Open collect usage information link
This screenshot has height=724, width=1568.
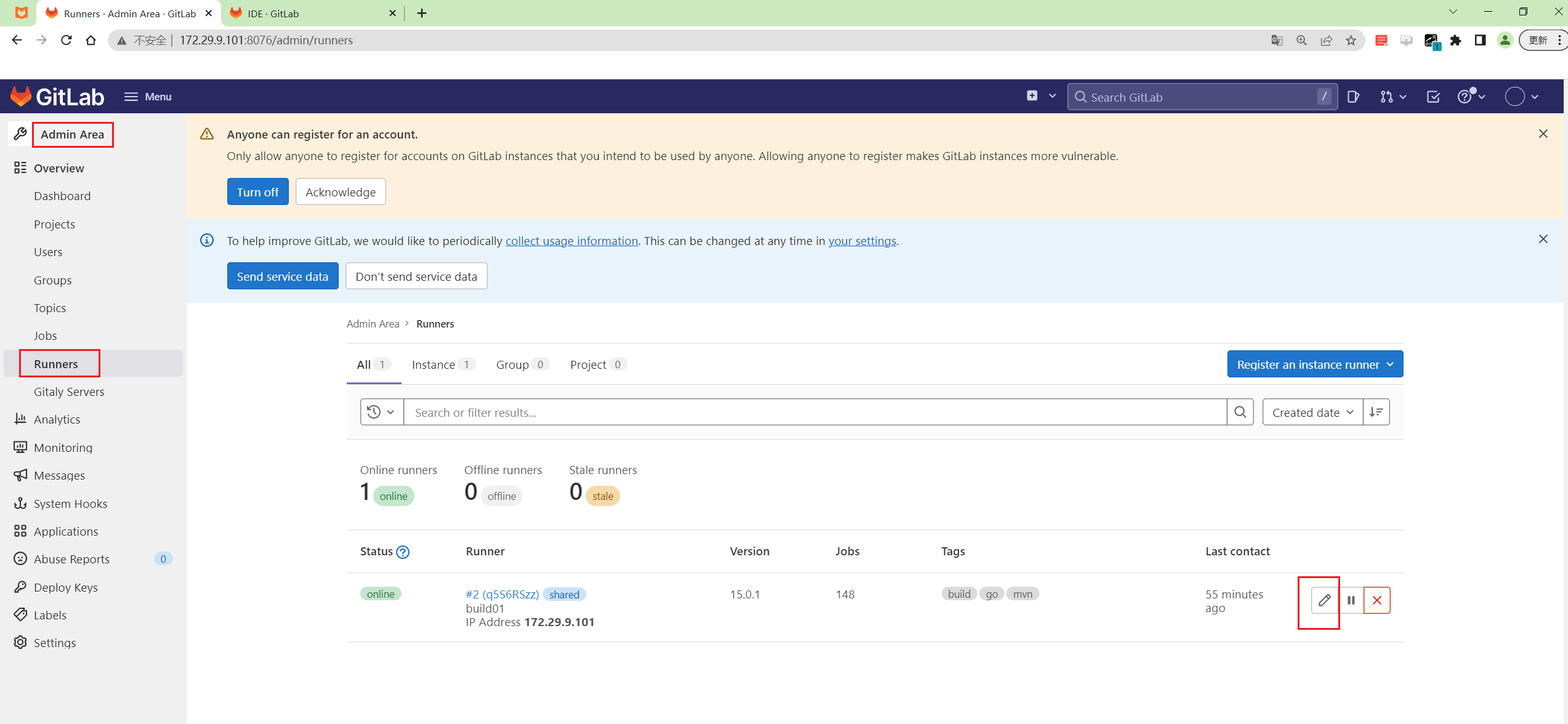[572, 241]
